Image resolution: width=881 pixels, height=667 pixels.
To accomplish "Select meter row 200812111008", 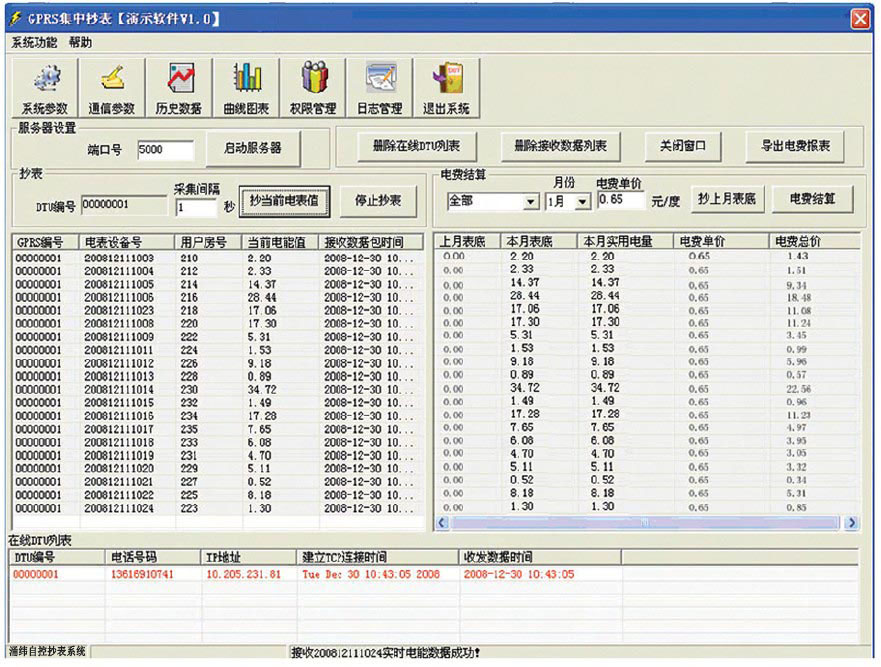I will point(218,324).
